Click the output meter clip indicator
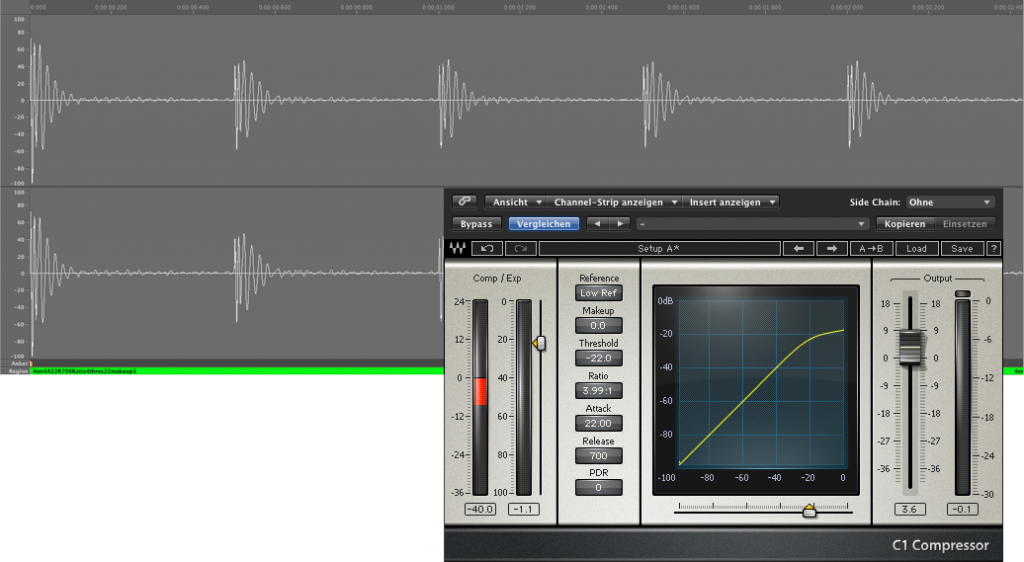Image resolution: width=1024 pixels, height=562 pixels. [962, 294]
